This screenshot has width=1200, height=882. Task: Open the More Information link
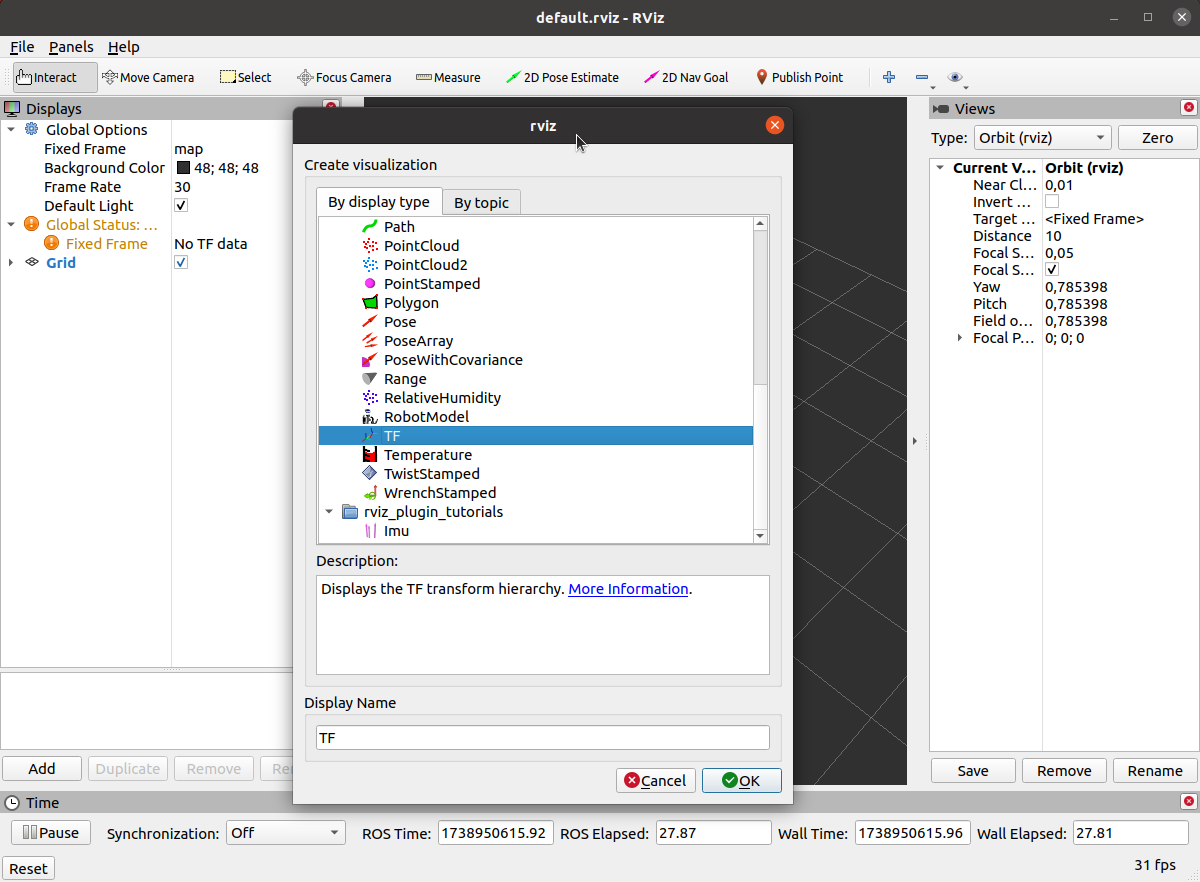[x=628, y=589]
